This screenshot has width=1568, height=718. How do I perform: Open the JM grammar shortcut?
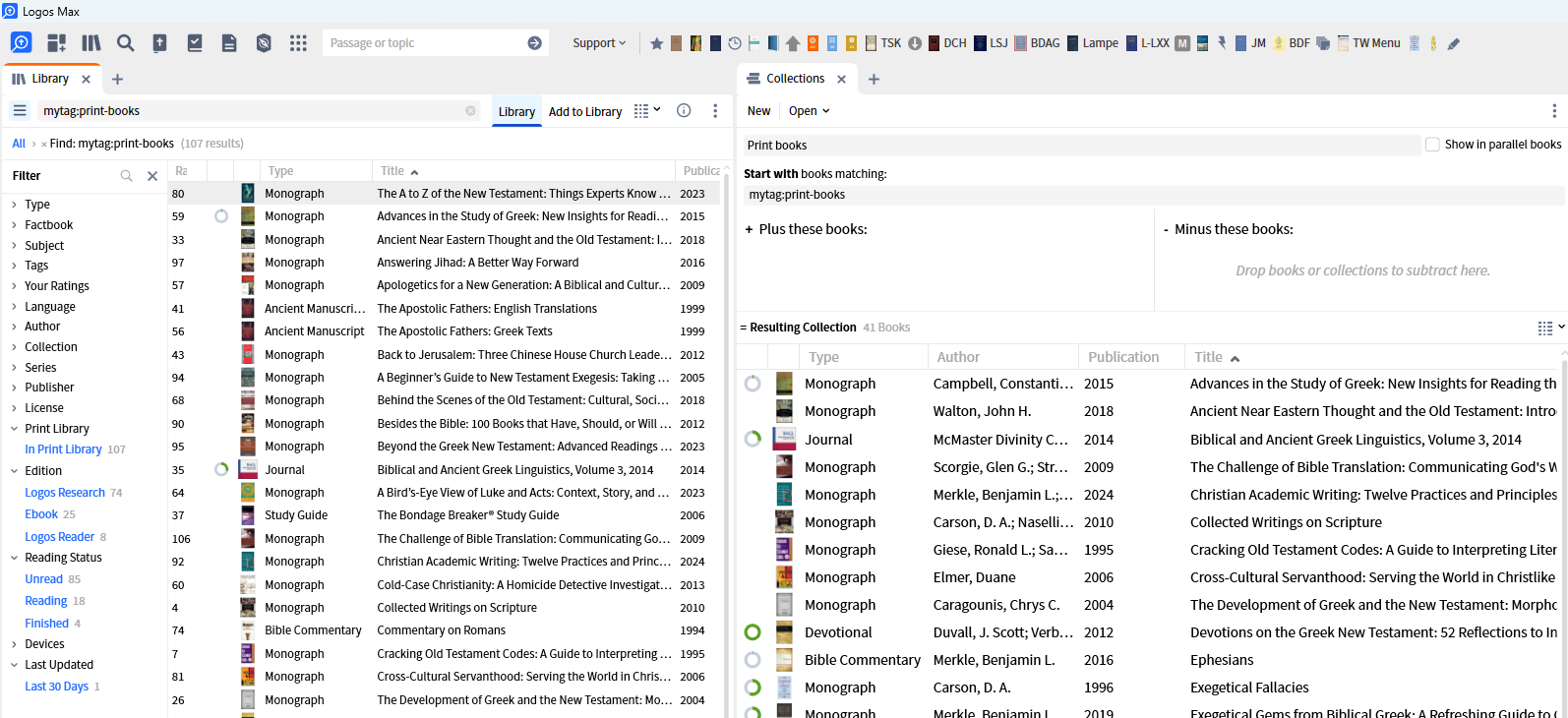pyautogui.click(x=1250, y=43)
